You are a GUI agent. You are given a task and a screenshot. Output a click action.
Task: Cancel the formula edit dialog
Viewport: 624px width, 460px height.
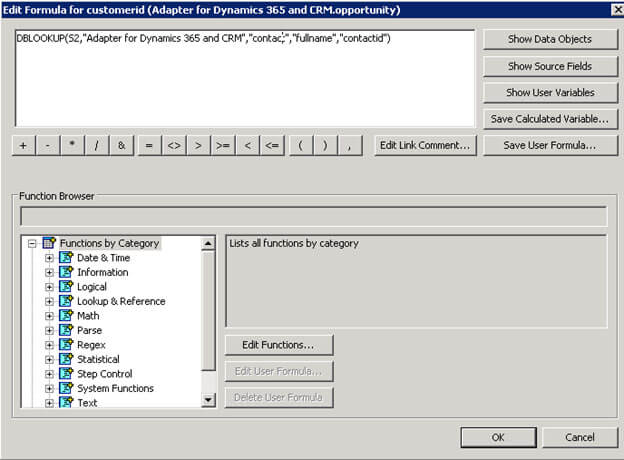click(x=580, y=437)
